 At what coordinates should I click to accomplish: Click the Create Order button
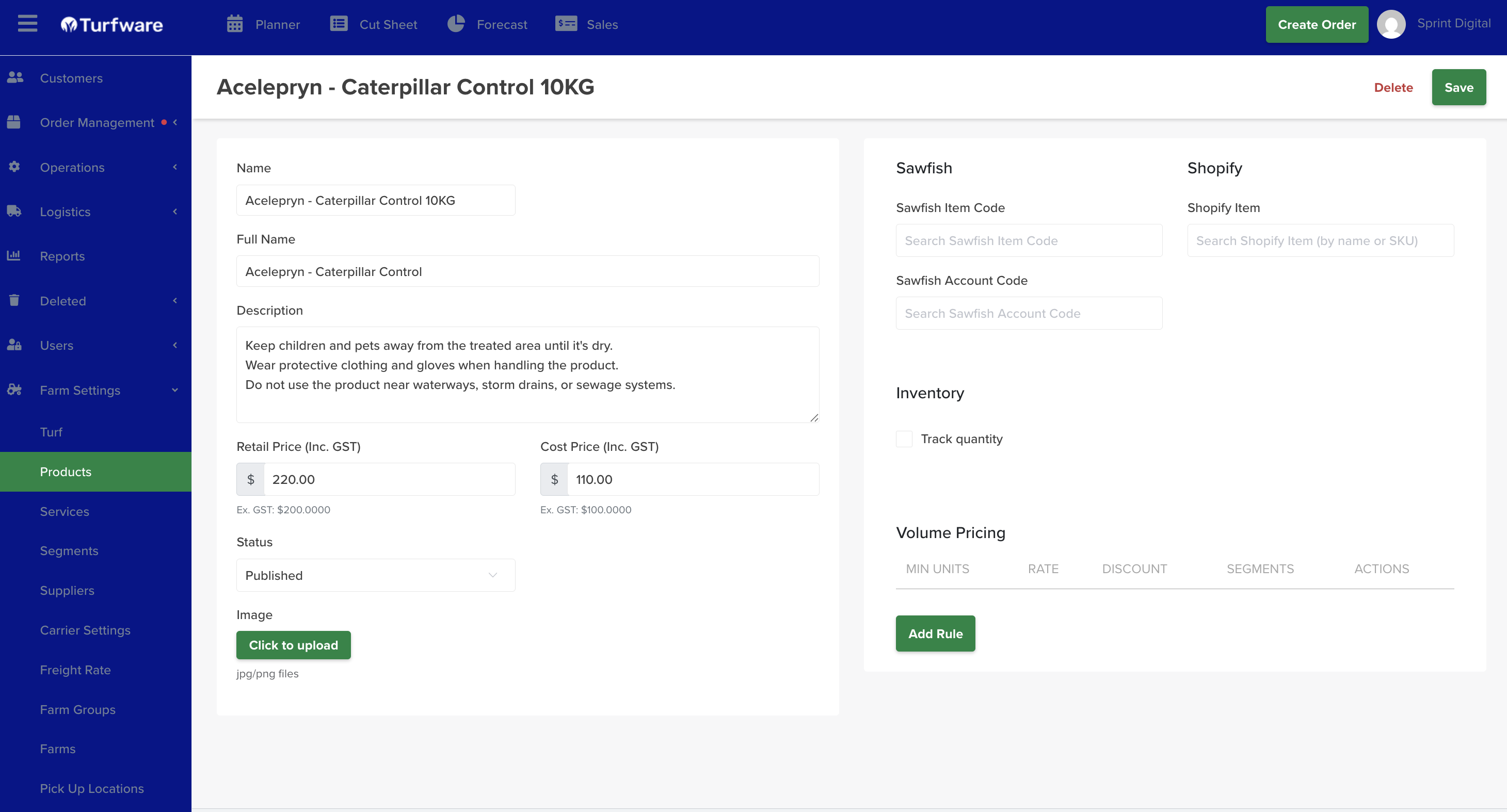[1316, 25]
